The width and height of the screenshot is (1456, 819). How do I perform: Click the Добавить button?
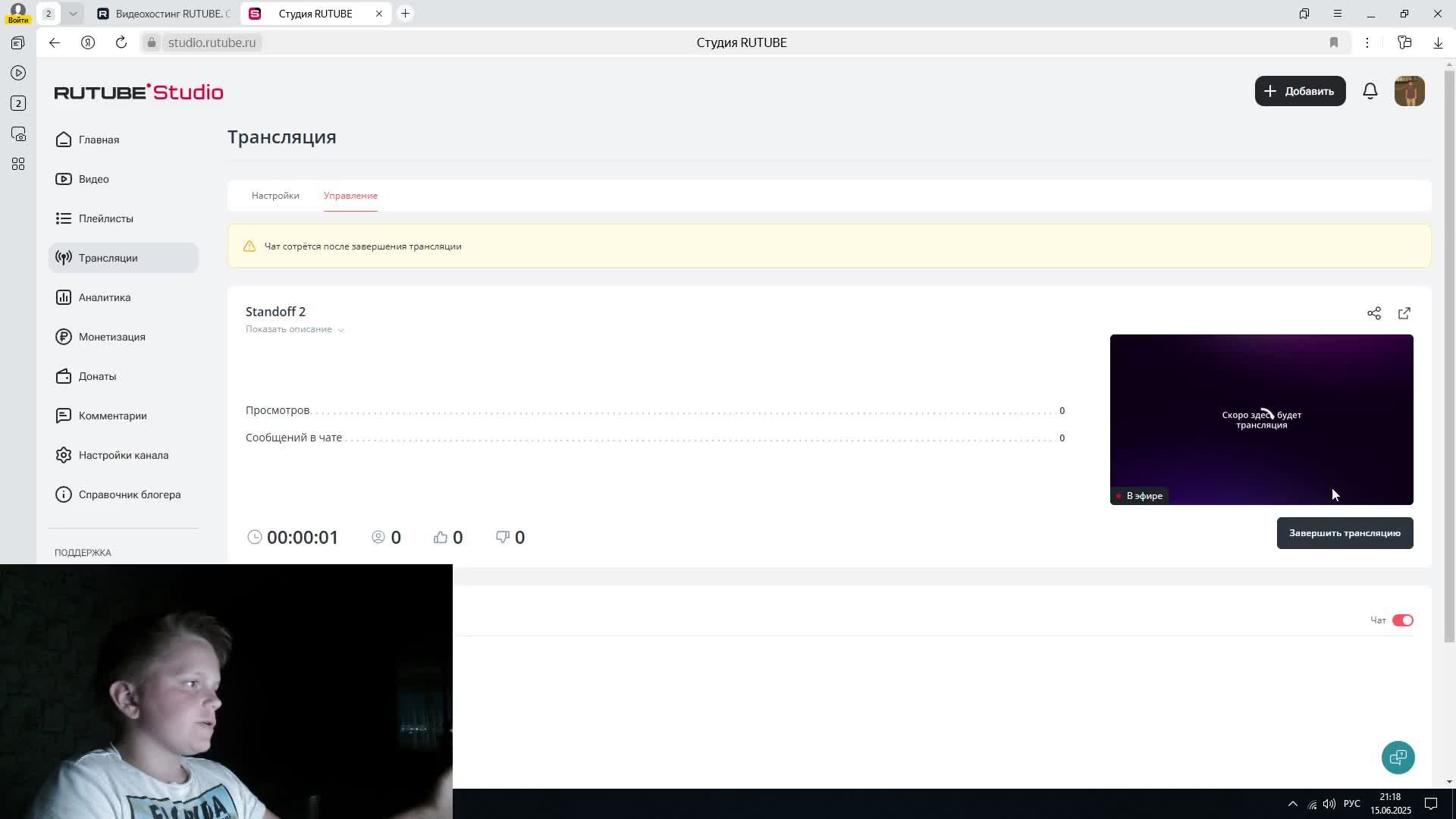click(1299, 91)
